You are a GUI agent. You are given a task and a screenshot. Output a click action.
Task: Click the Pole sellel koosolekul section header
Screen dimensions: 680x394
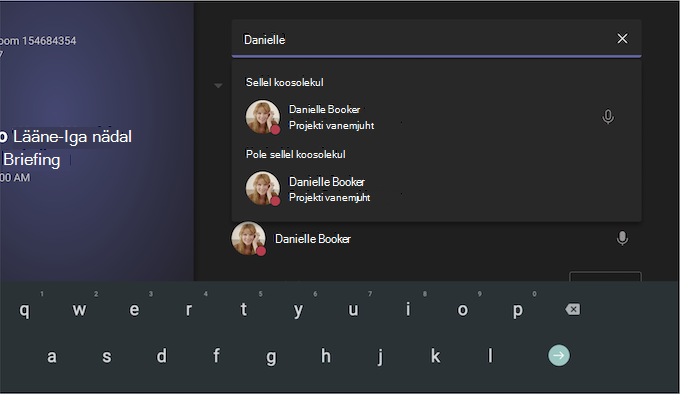(x=296, y=154)
